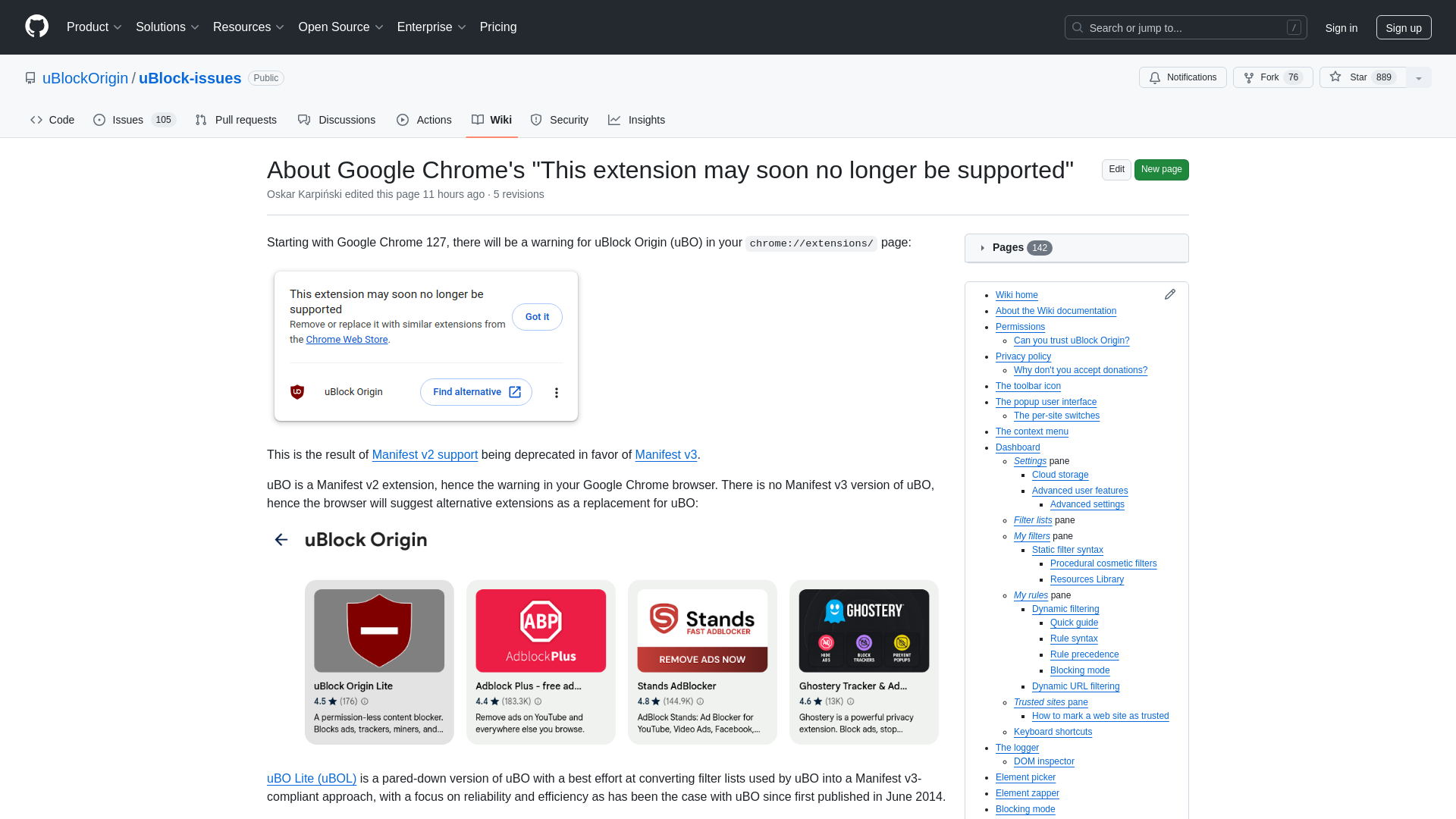
Task: Open Can you trust uBlock Origin link
Action: [1072, 340]
